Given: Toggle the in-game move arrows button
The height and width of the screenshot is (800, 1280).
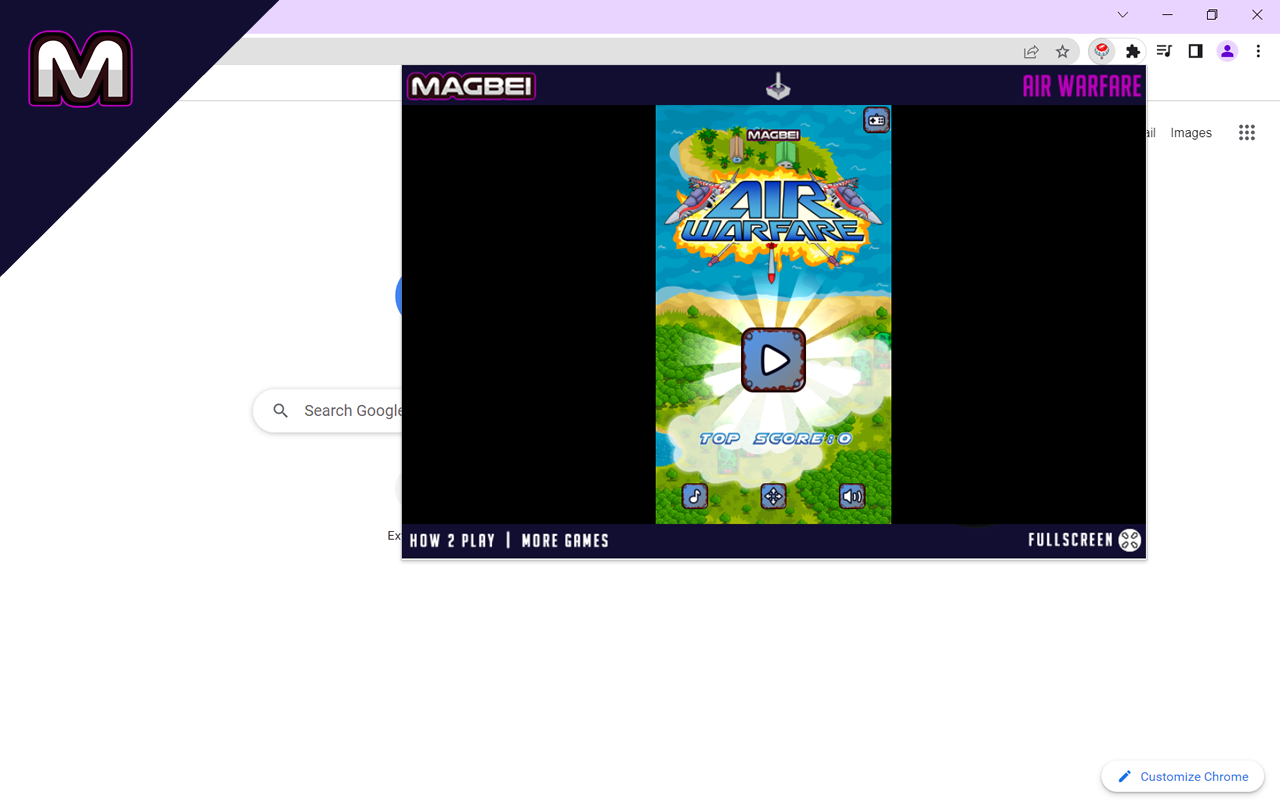Looking at the screenshot, I should (773, 496).
